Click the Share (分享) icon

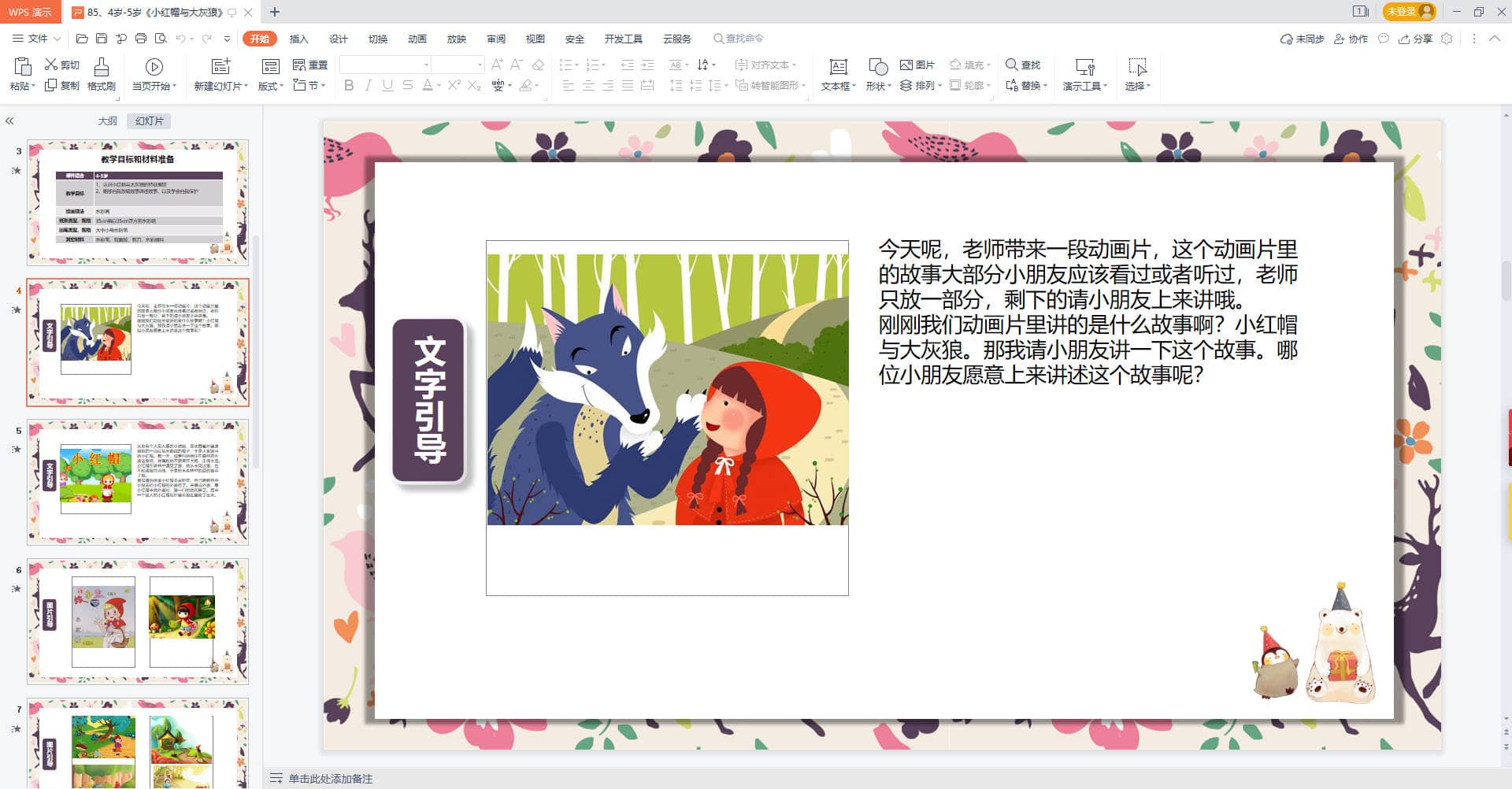[x=1415, y=39]
